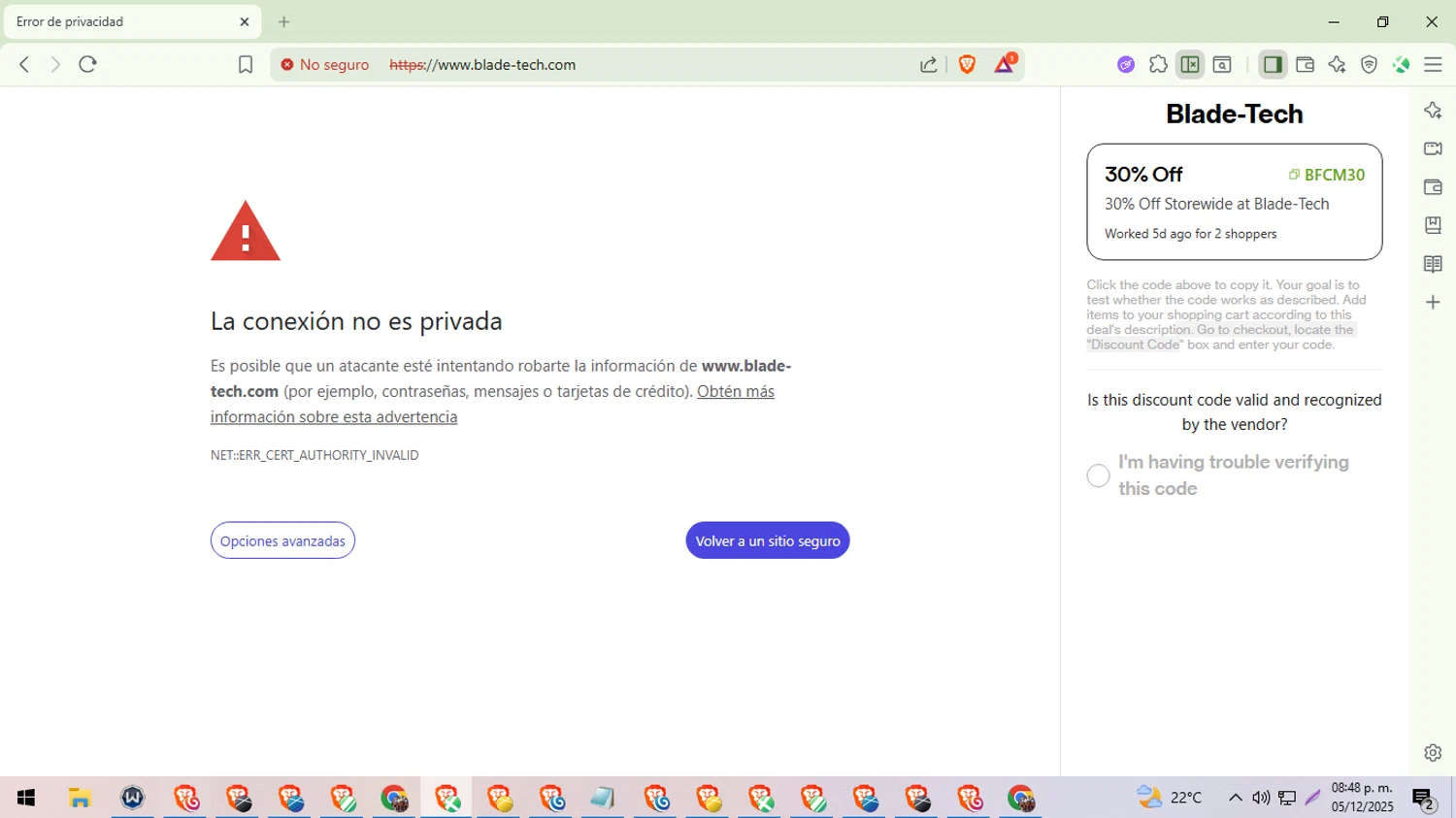Open the weather widget showing 22°C

(x=1170, y=798)
